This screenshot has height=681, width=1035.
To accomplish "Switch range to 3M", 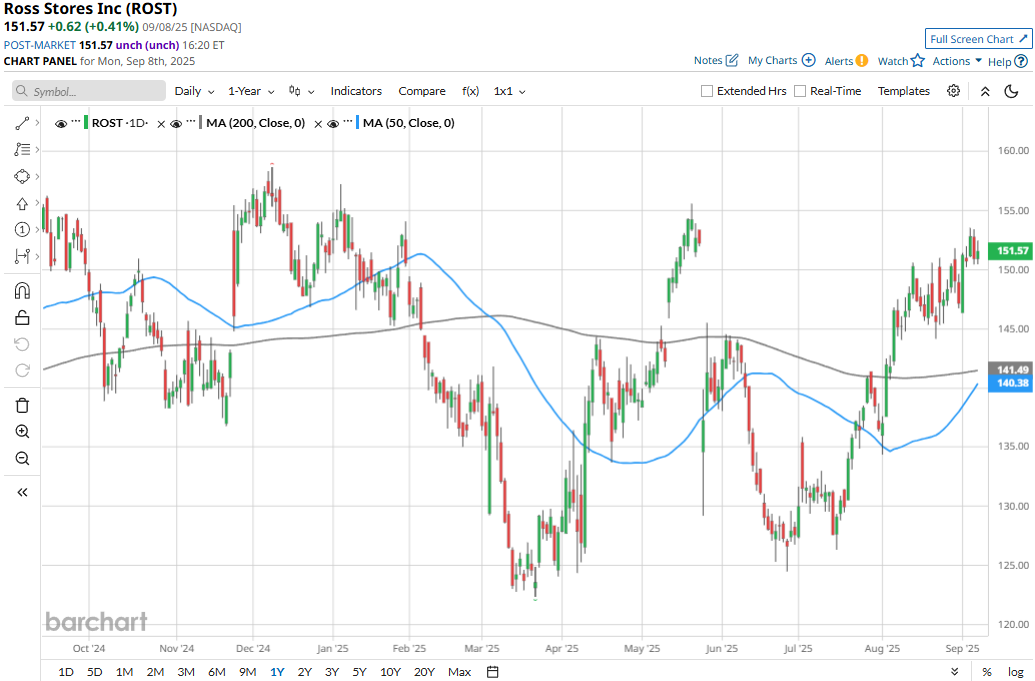I will (186, 672).
